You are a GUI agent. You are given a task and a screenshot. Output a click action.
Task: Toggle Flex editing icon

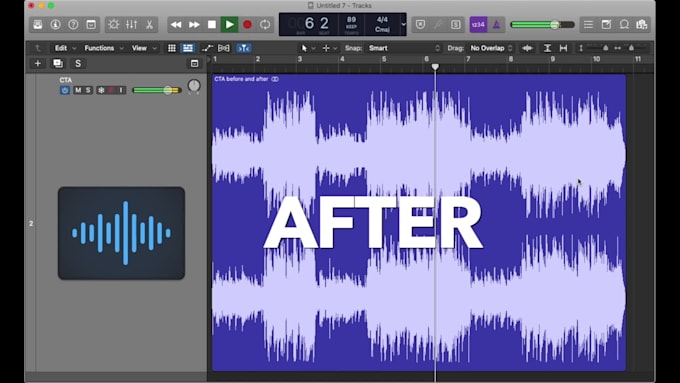(224, 48)
